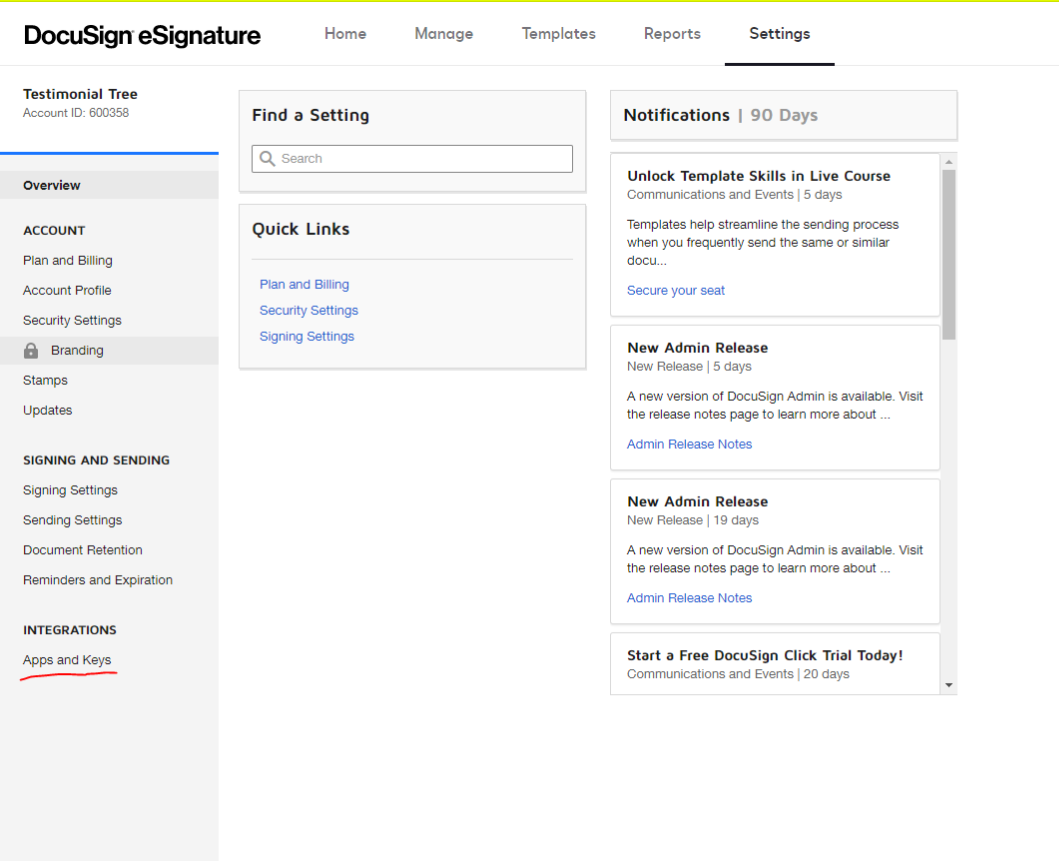This screenshot has width=1059, height=861.
Task: Open Apps and Keys under Integrations
Action: tap(67, 660)
